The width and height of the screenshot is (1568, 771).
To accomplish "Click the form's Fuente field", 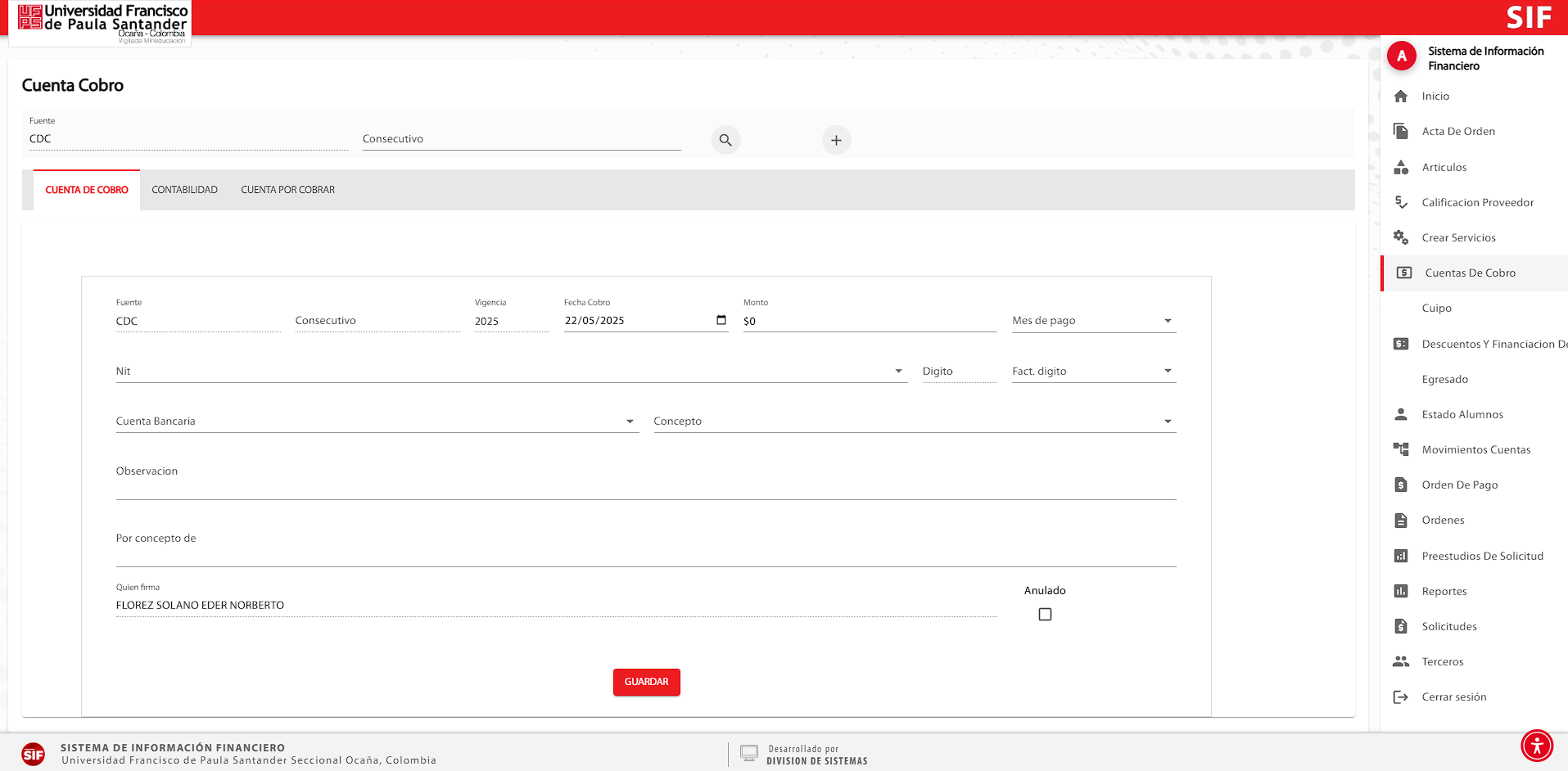I will 198,321.
